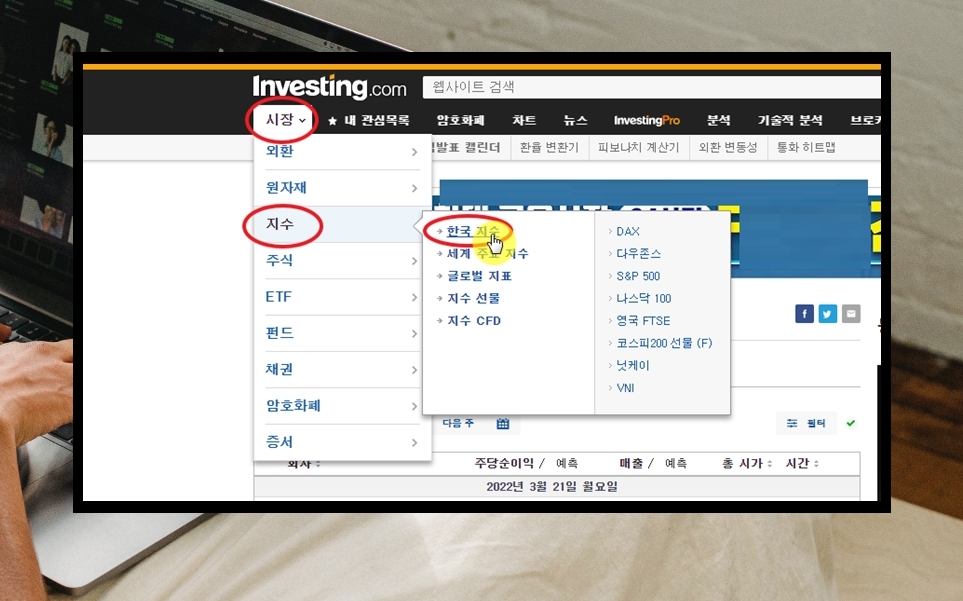
Task: Select 글로벌 지표 link
Action: [x=479, y=276]
